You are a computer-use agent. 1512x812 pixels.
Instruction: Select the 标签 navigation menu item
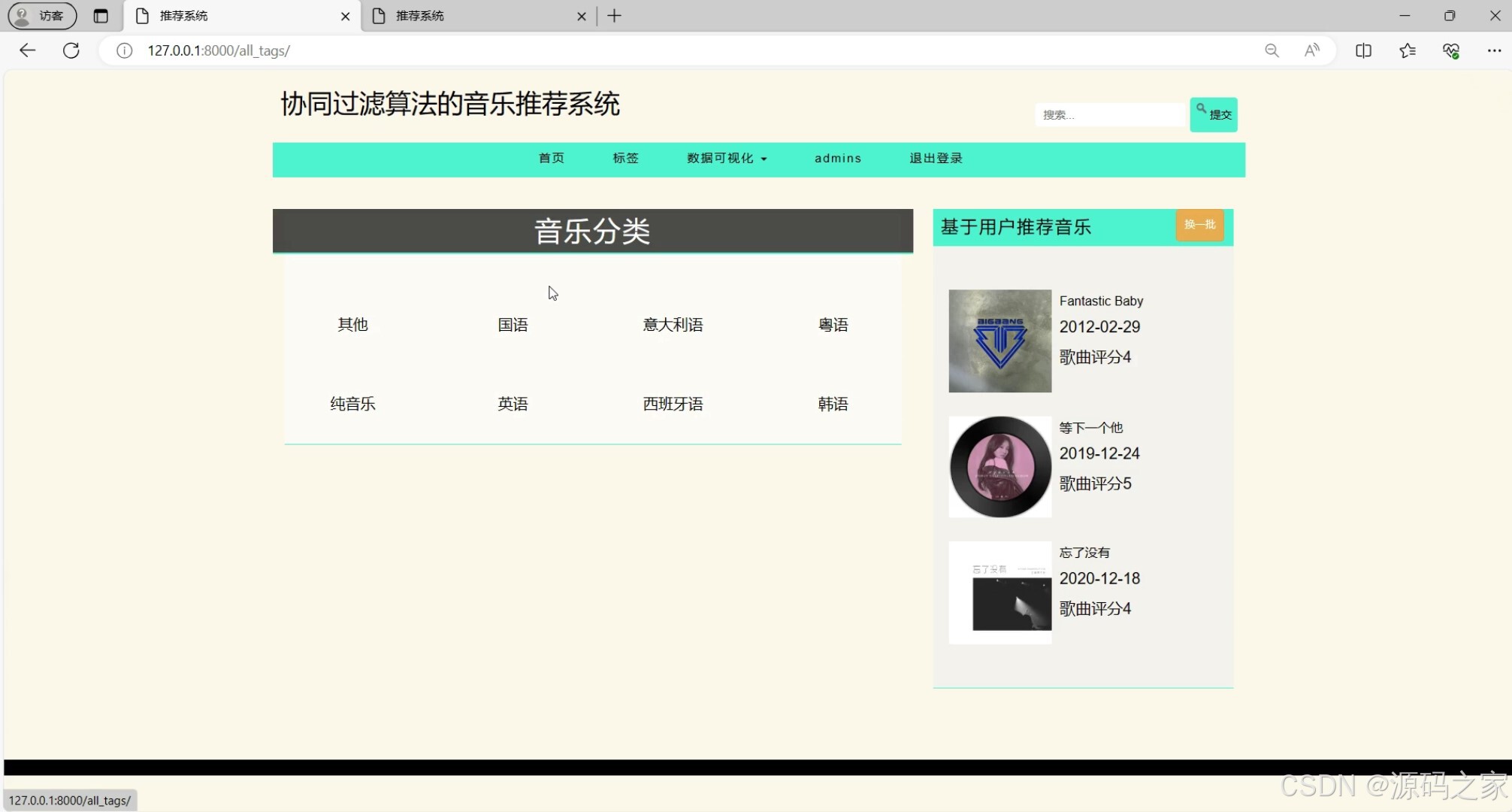(624, 159)
